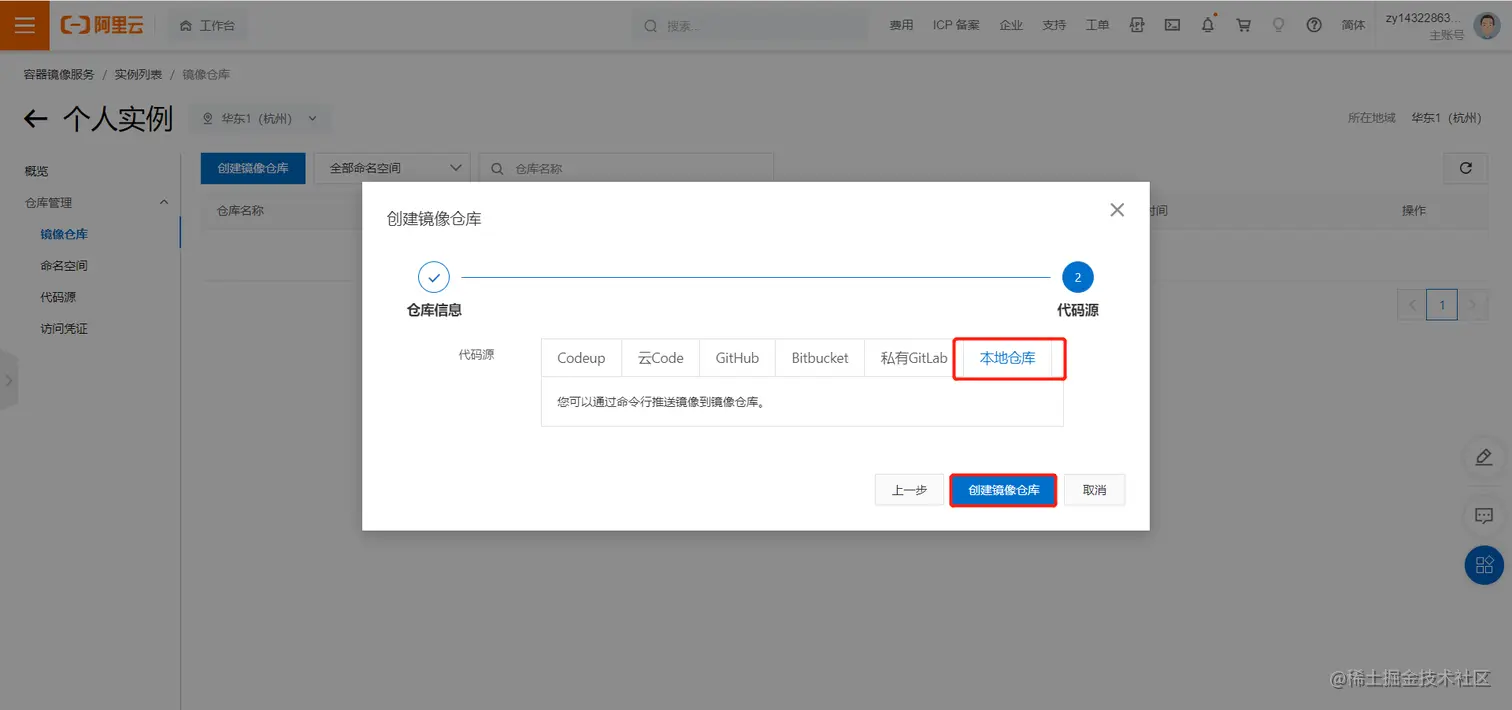Focus the top 搜索 search box

(x=750, y=25)
